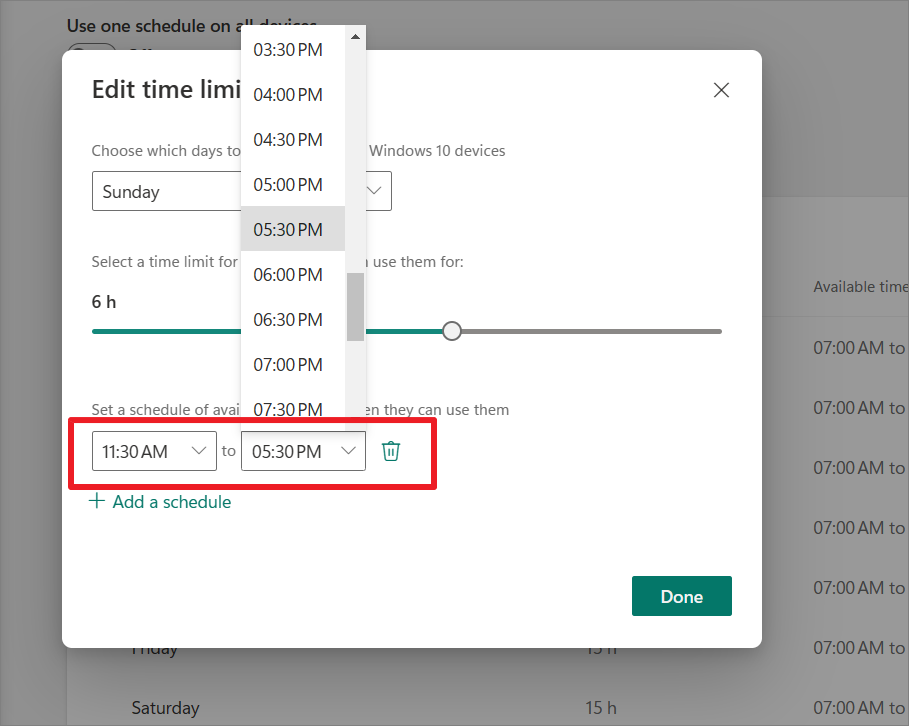Click the plus icon beside Add a schedule
909x726 pixels.
[x=97, y=501]
